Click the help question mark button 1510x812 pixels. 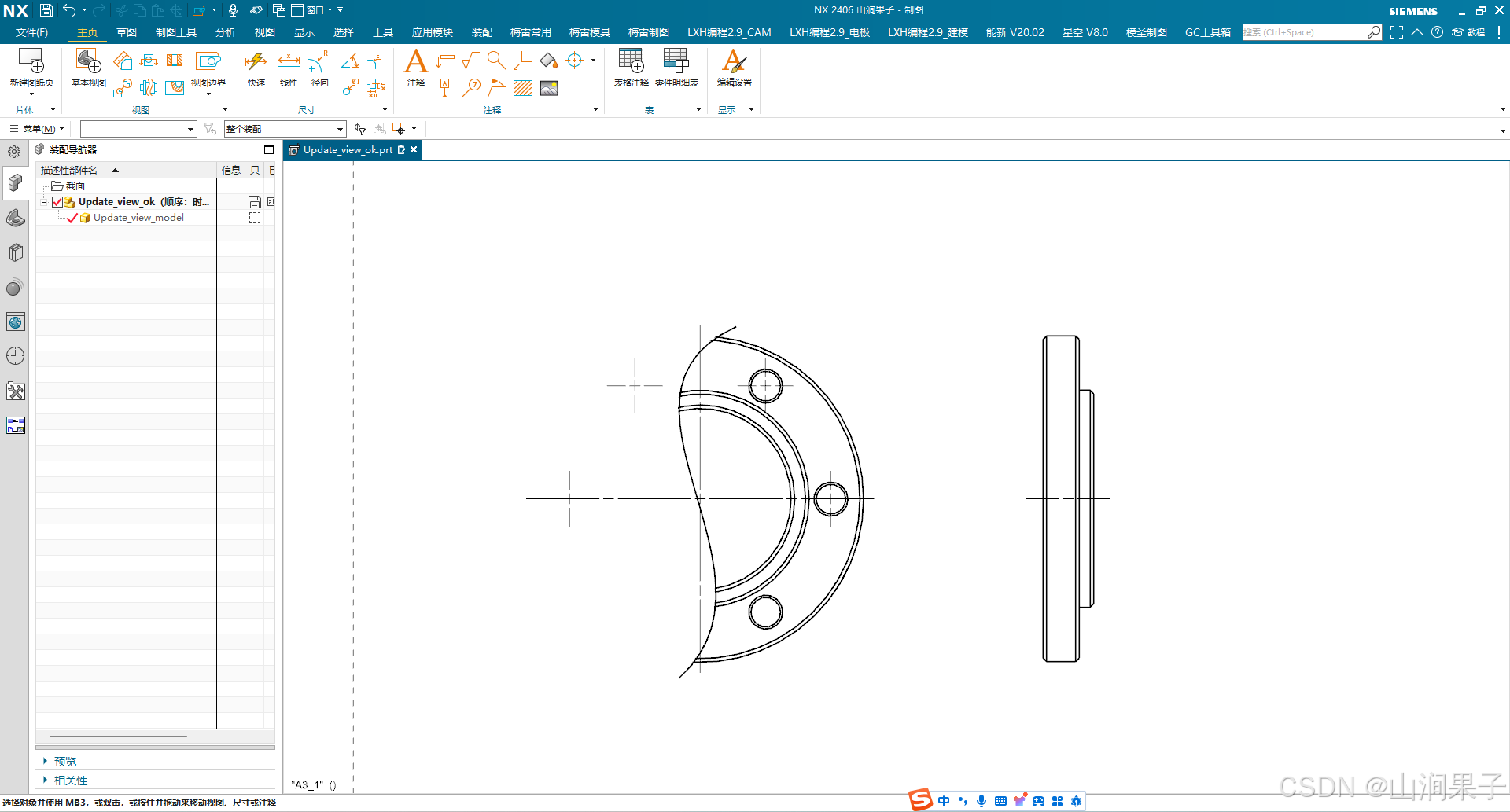pyautogui.click(x=1437, y=32)
